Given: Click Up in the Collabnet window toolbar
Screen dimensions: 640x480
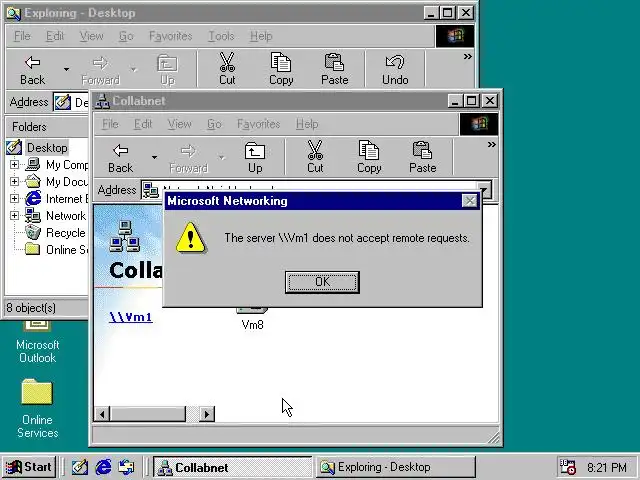Looking at the screenshot, I should pyautogui.click(x=255, y=158).
